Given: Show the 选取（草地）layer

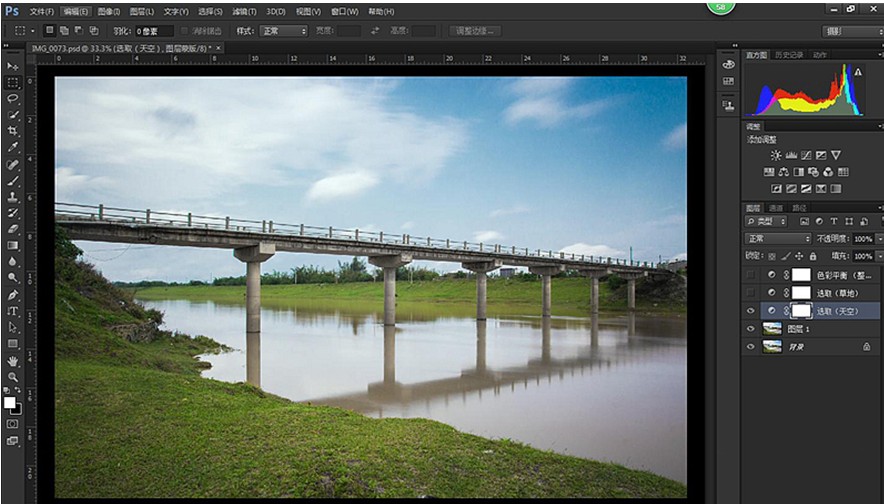Looking at the screenshot, I should tap(750, 293).
